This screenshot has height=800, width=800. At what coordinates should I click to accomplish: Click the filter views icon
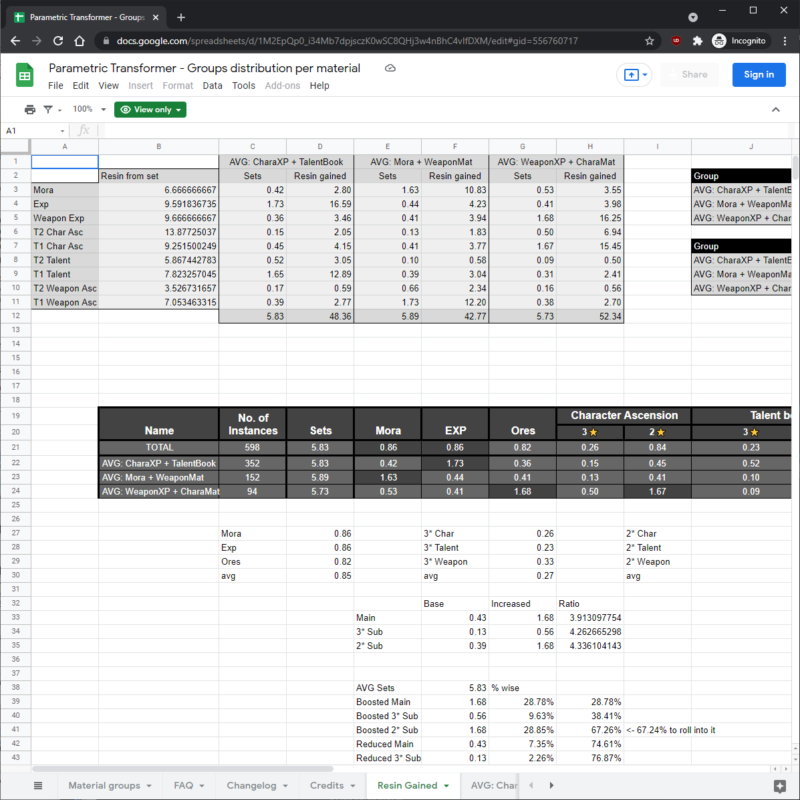(x=47, y=109)
